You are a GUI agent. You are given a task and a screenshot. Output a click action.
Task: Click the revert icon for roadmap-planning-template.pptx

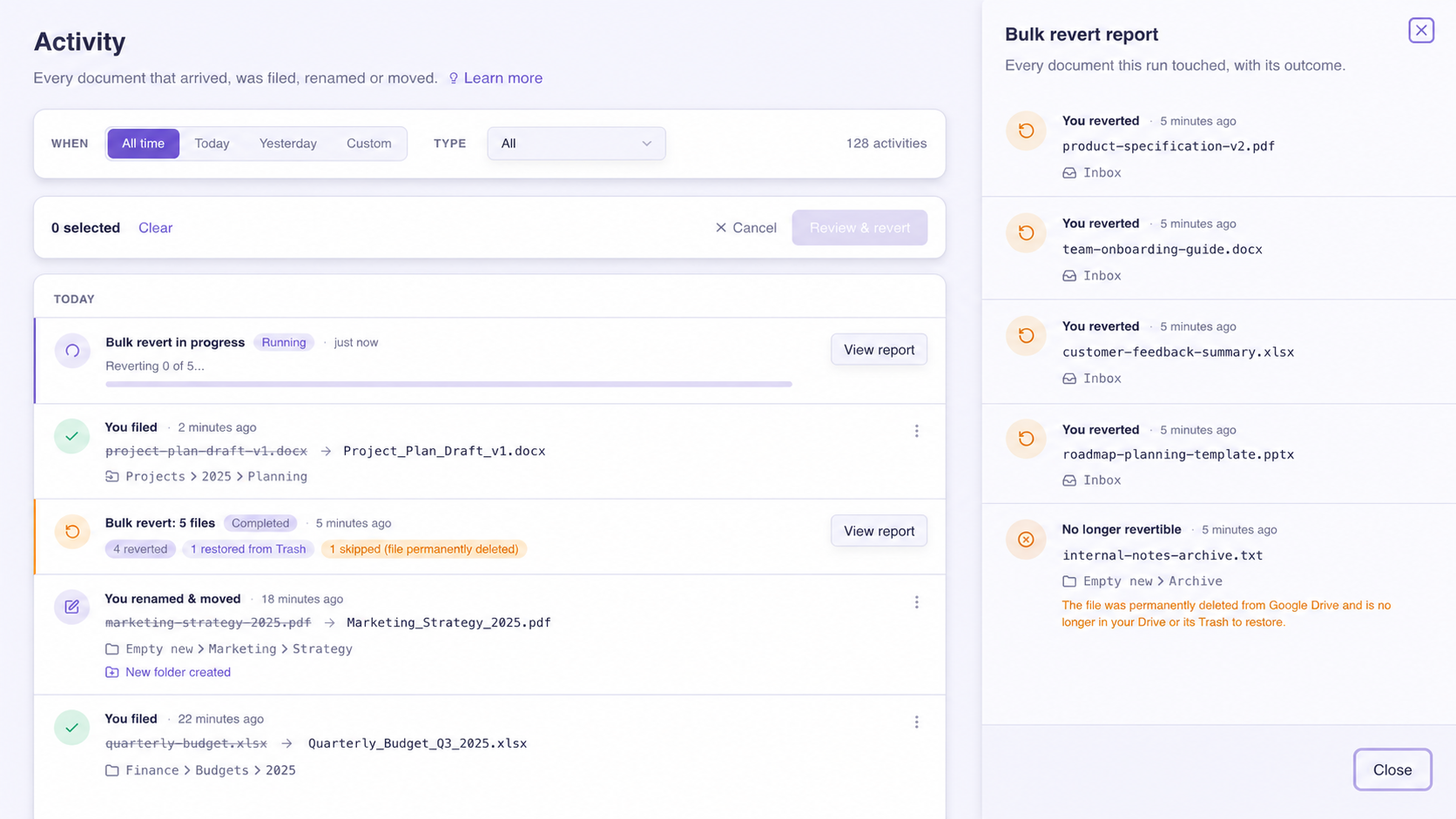point(1026,439)
